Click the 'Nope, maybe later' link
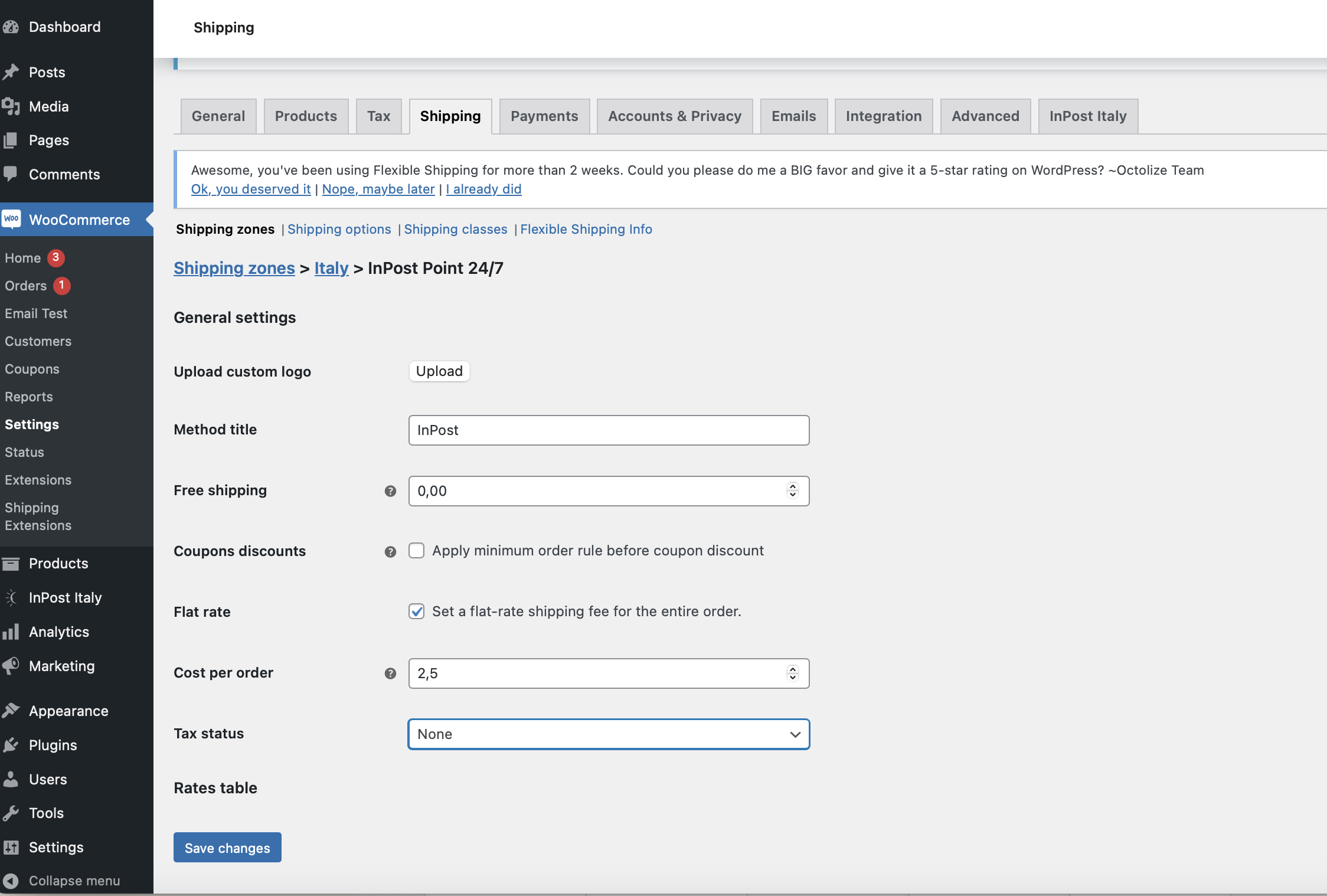Viewport: 1327px width, 896px height. pos(378,189)
